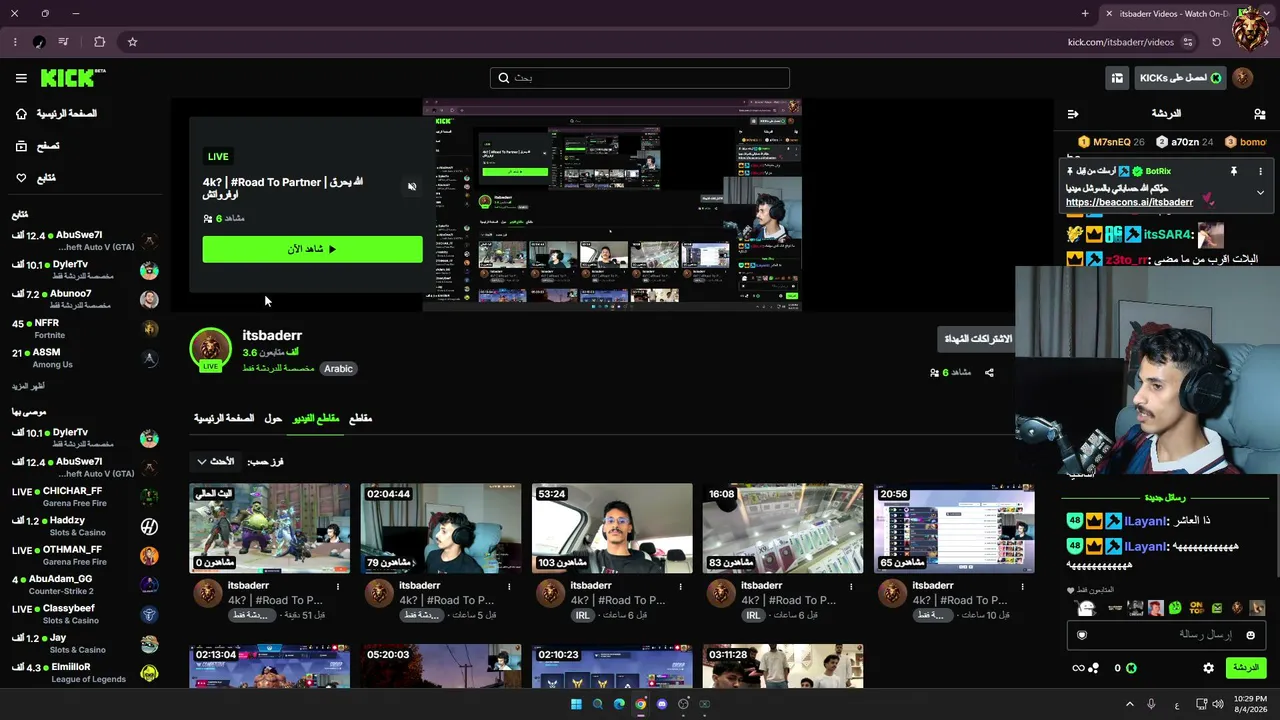Play the 53:24 video thumbnail
Screen dimensions: 1280x720
click(612, 529)
